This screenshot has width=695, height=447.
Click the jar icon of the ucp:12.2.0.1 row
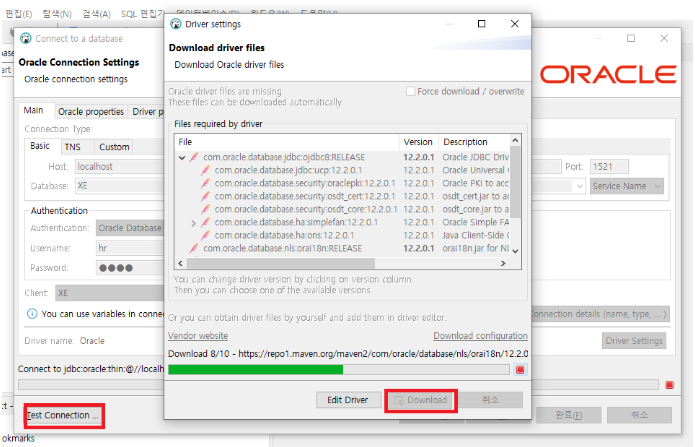coord(205,170)
